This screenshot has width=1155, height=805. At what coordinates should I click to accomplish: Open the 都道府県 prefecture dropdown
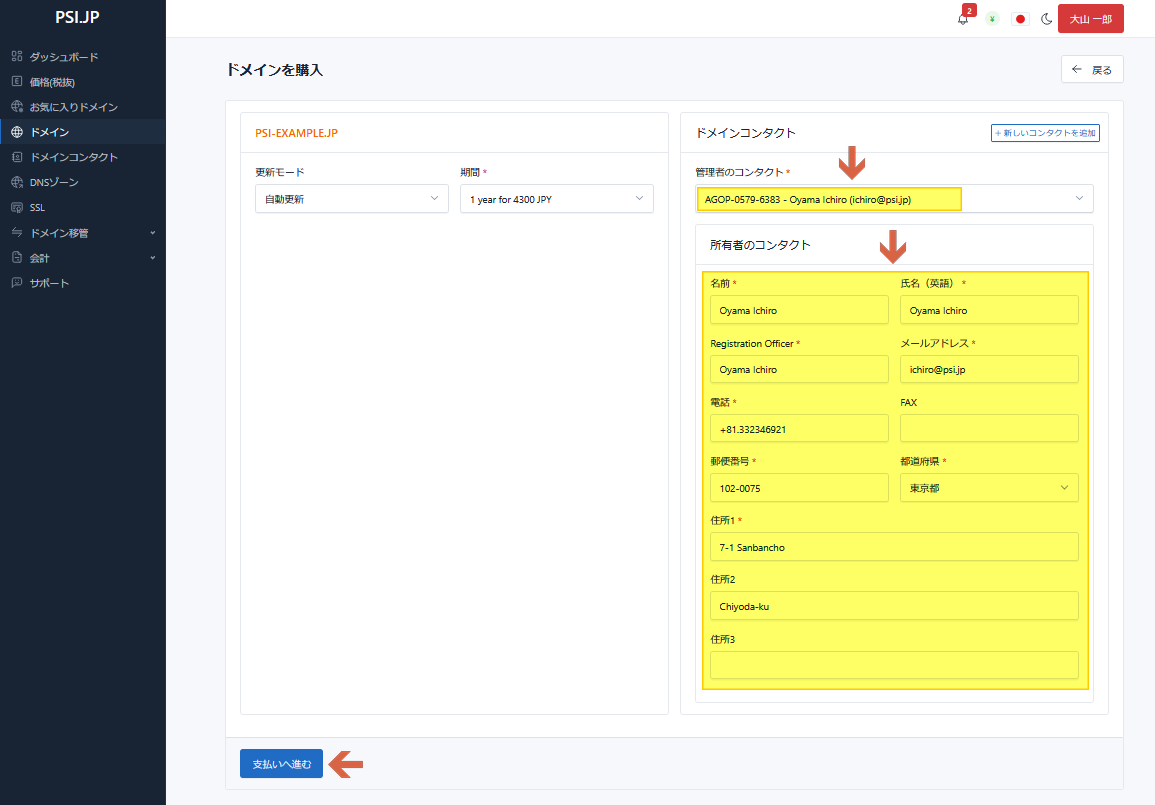pyautogui.click(x=988, y=488)
